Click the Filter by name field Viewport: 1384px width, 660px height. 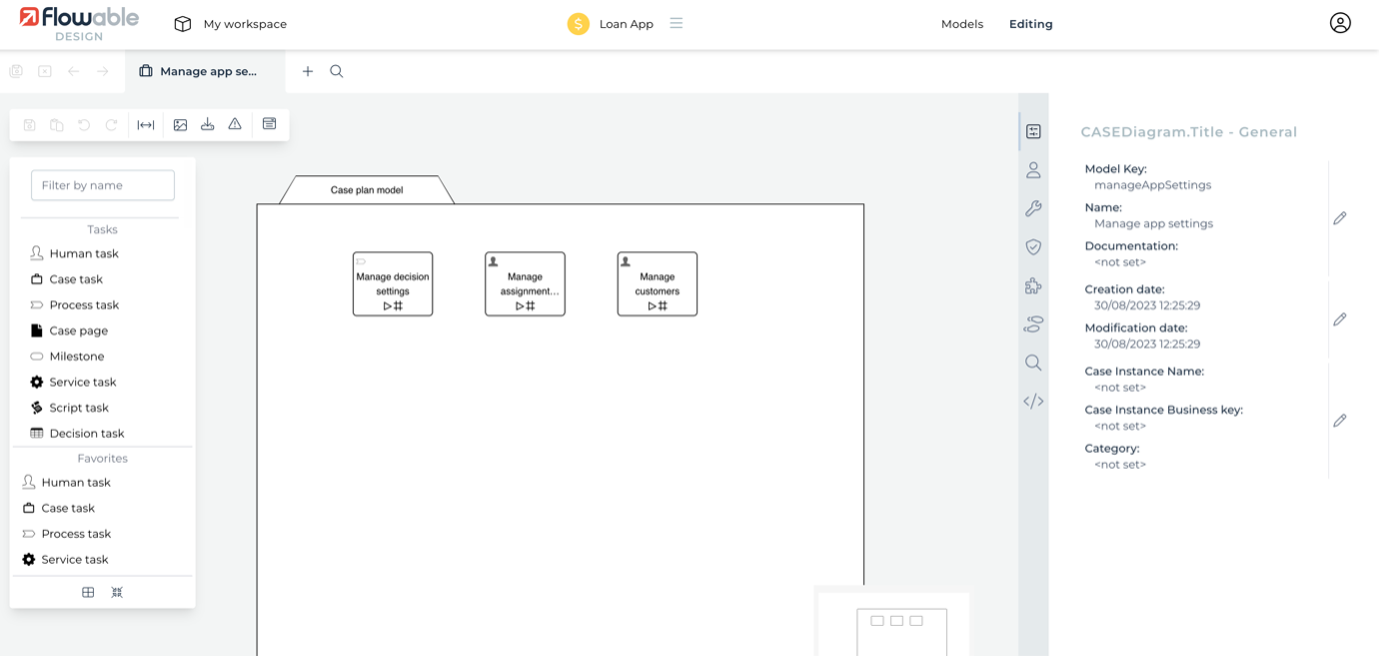click(103, 185)
